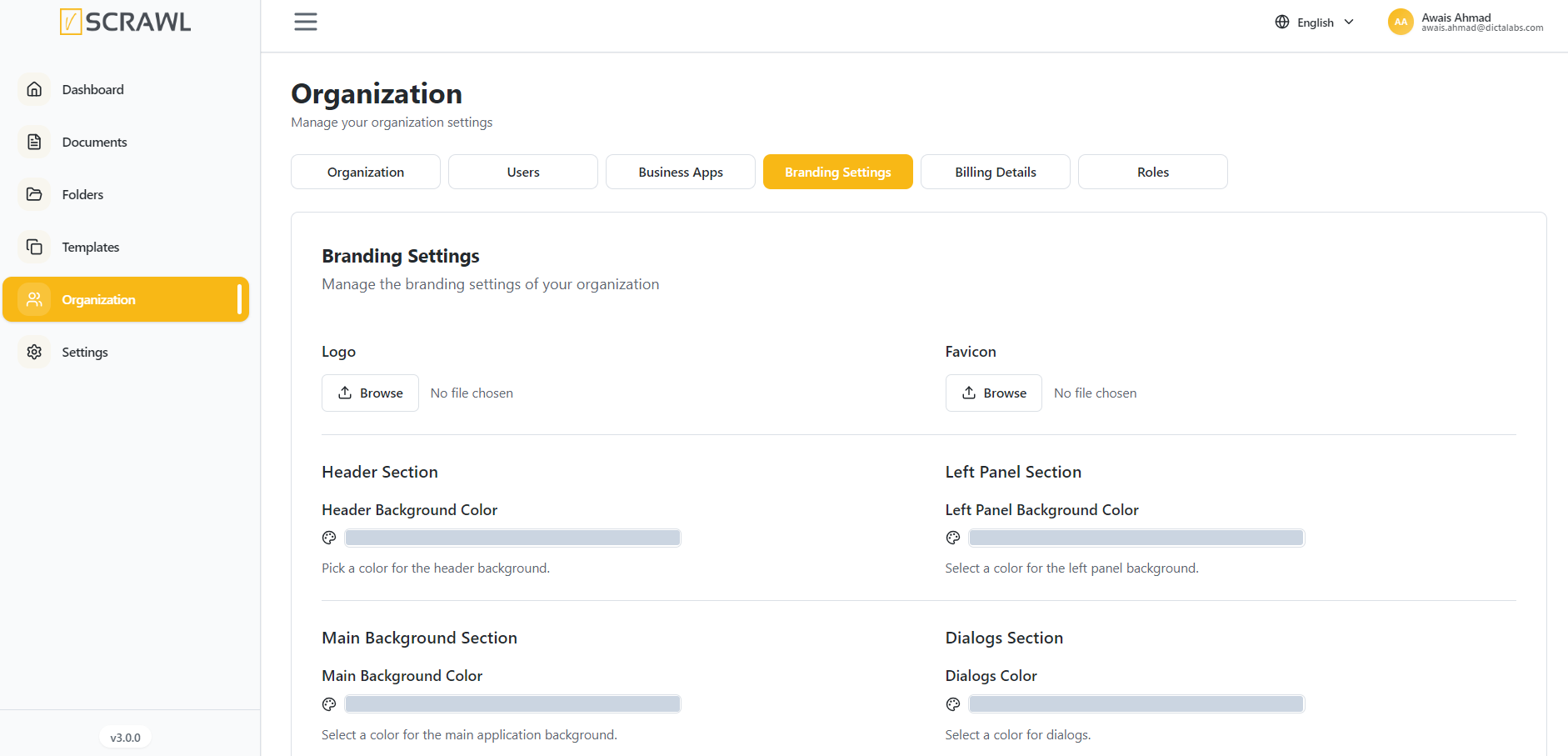Browse for a Logo file
Screen dimensions: 1568x756
pyautogui.click(x=370, y=393)
